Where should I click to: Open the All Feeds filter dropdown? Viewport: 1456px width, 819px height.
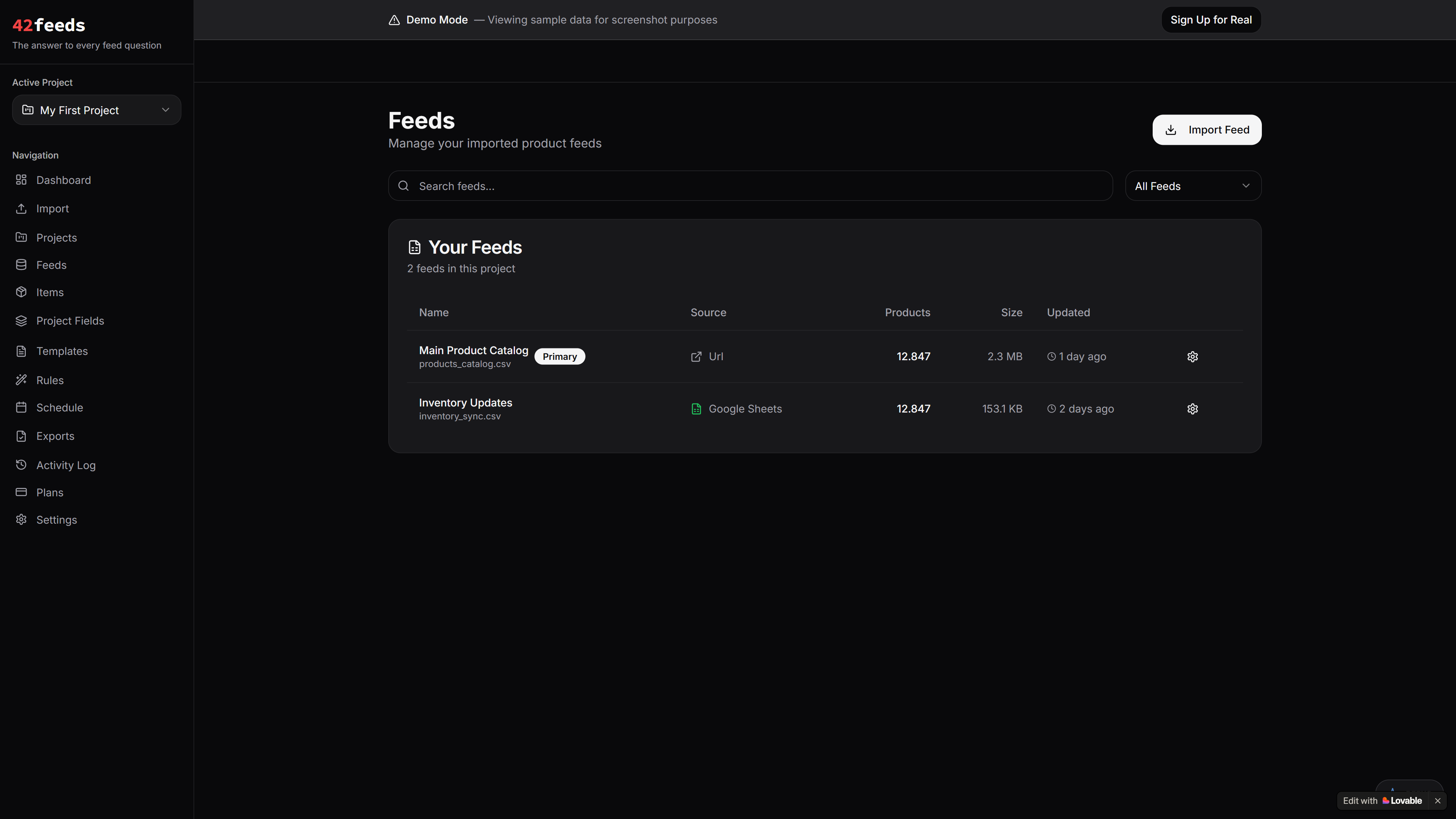click(1192, 185)
